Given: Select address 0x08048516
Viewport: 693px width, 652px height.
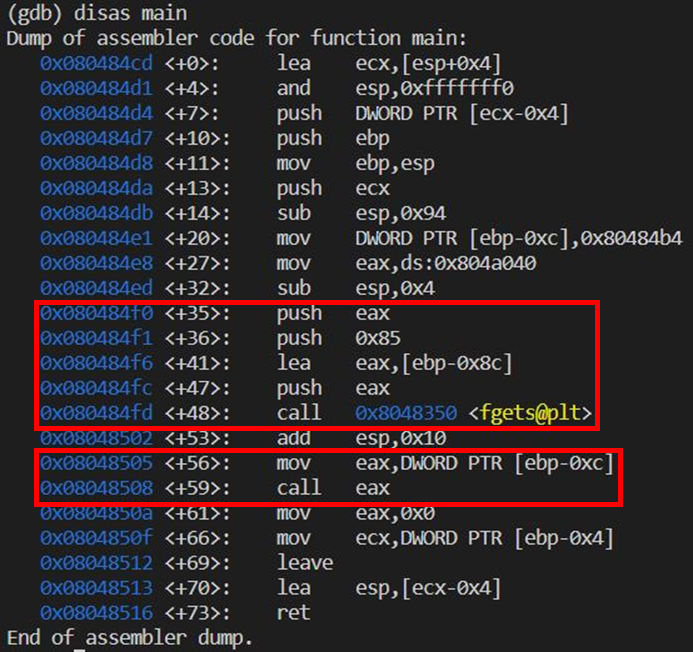Looking at the screenshot, I should (x=96, y=613).
